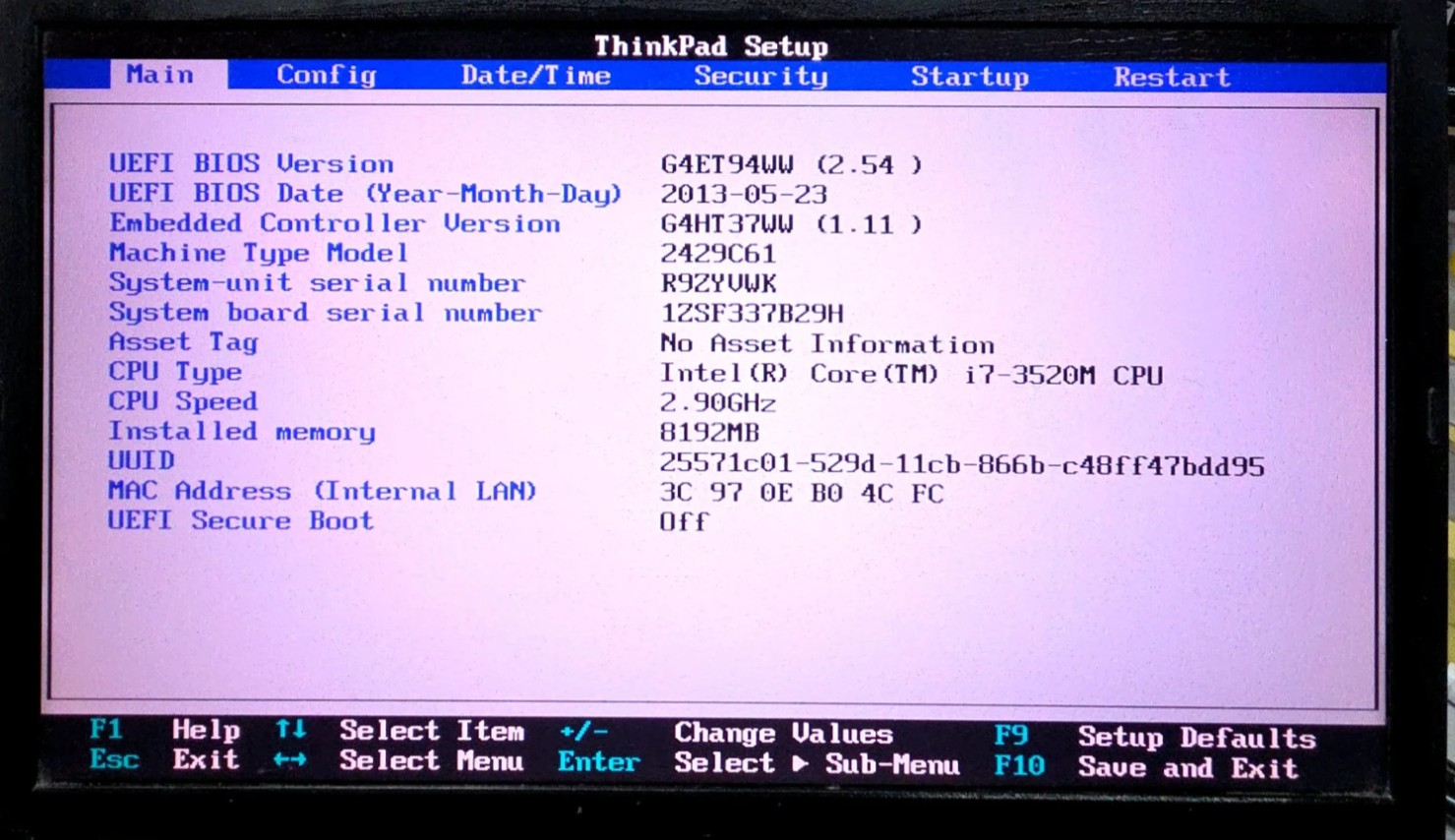Click the 'System-unit serial number' label
Screen dimensions: 1455x840
coord(317,283)
